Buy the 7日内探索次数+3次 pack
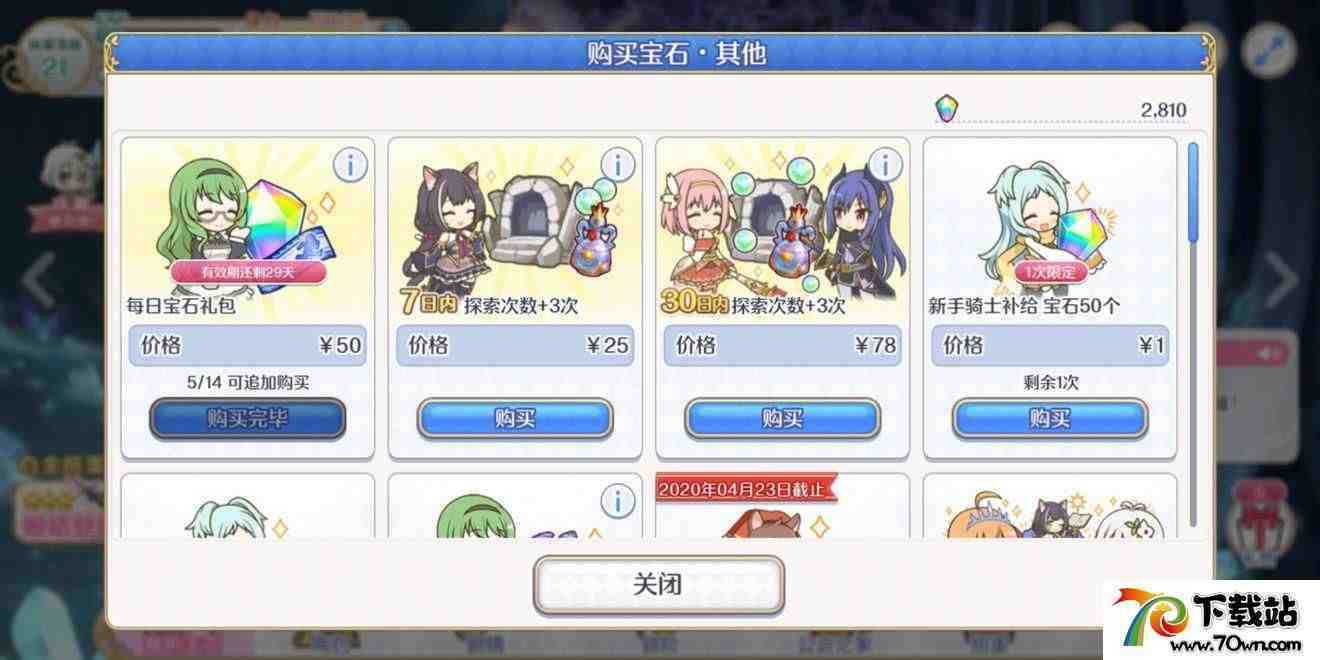Image resolution: width=1320 pixels, height=660 pixels. 515,419
